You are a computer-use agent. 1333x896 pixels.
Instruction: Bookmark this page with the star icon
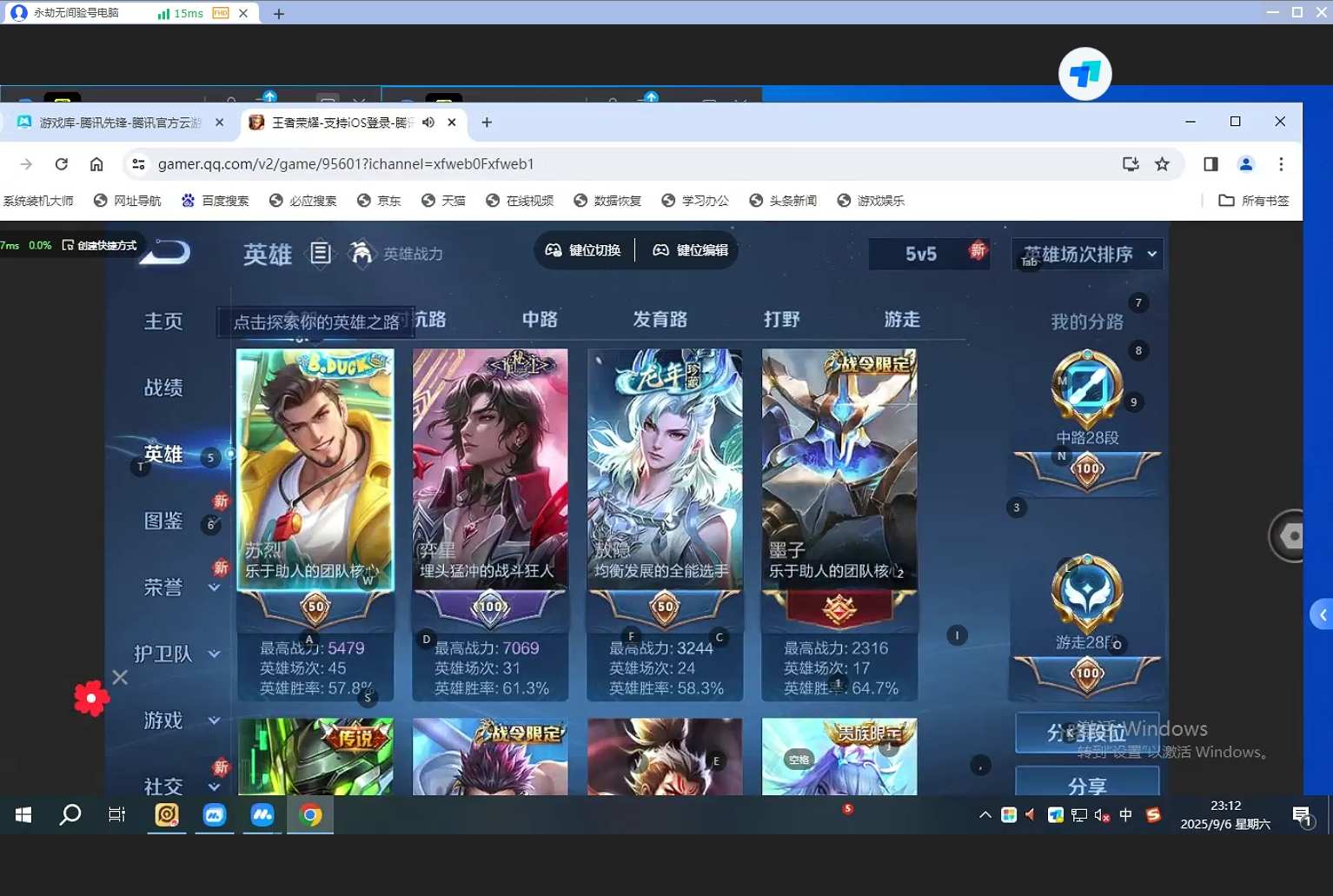(x=1162, y=164)
